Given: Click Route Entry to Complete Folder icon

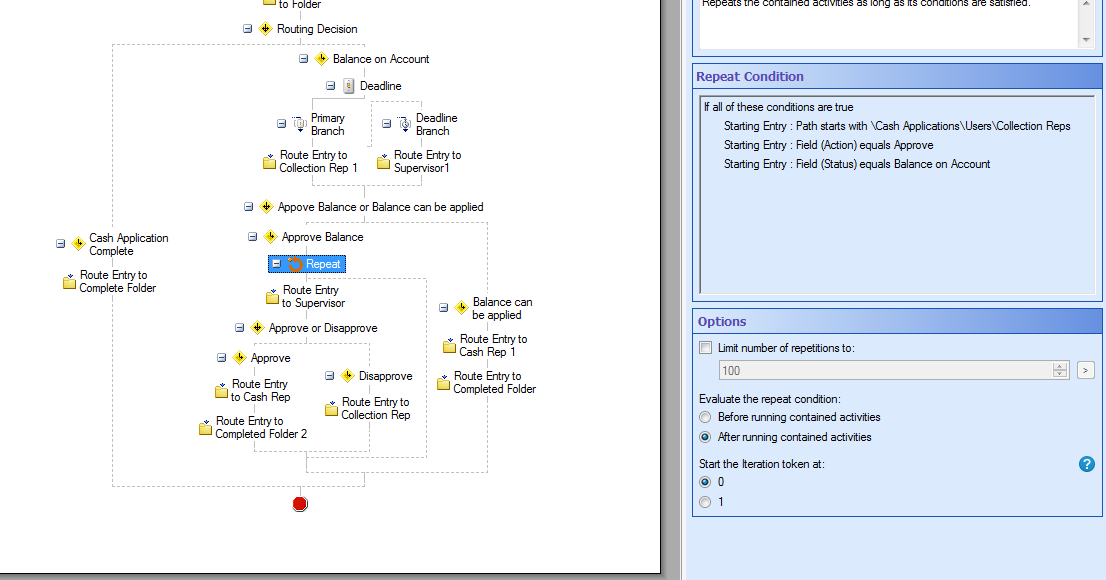Looking at the screenshot, I should pos(69,282).
